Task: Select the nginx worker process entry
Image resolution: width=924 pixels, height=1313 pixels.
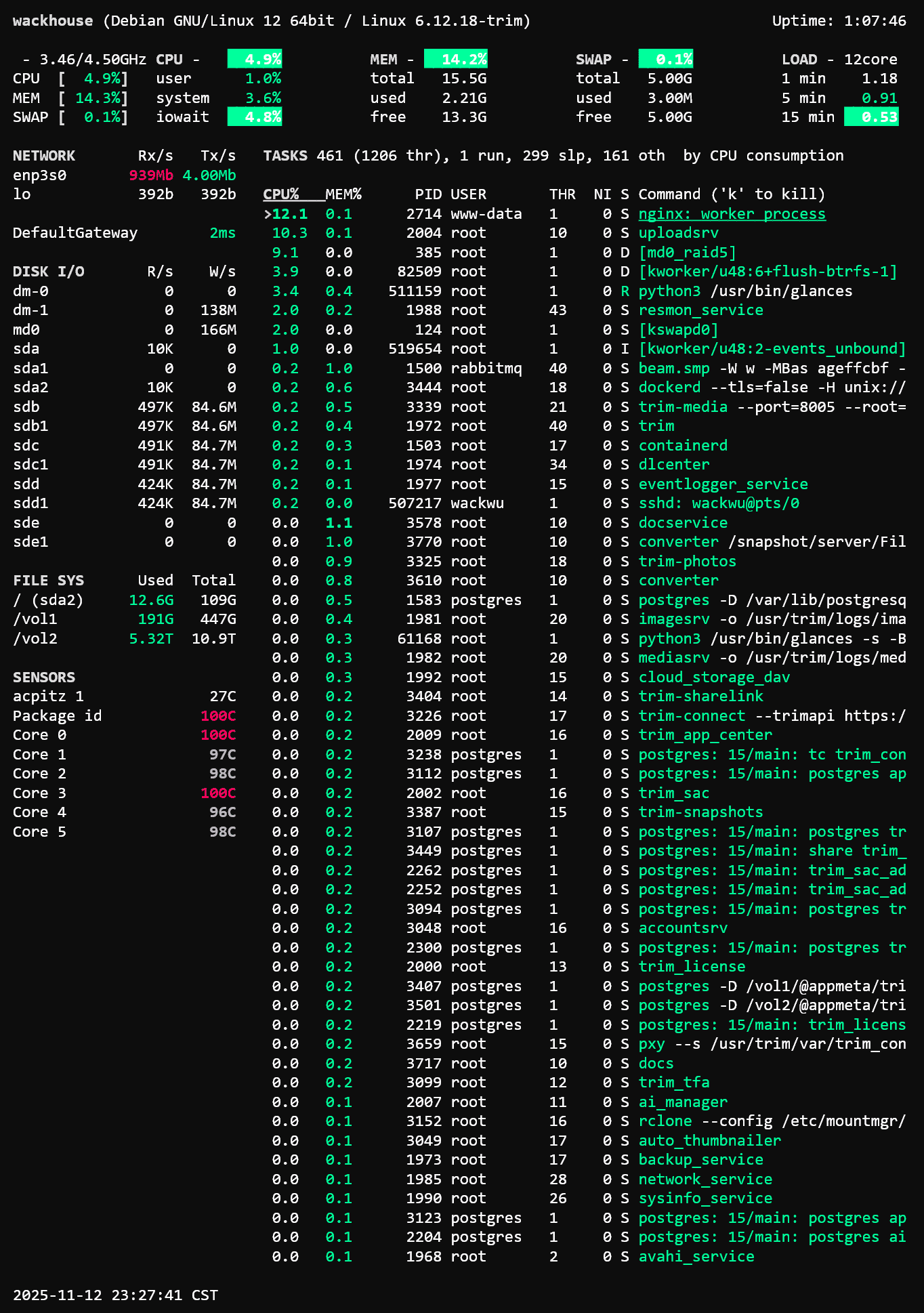Action: pos(732,214)
